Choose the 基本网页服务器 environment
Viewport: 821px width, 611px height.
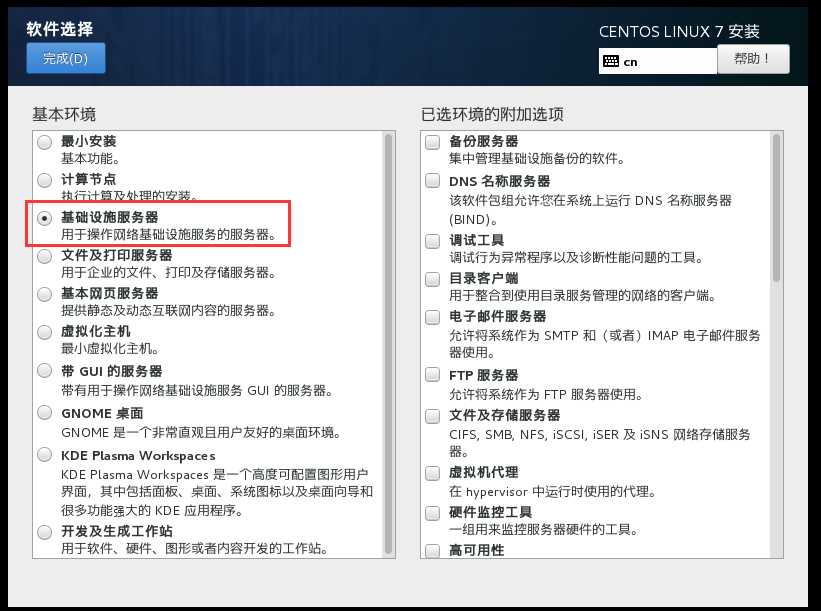point(45,294)
